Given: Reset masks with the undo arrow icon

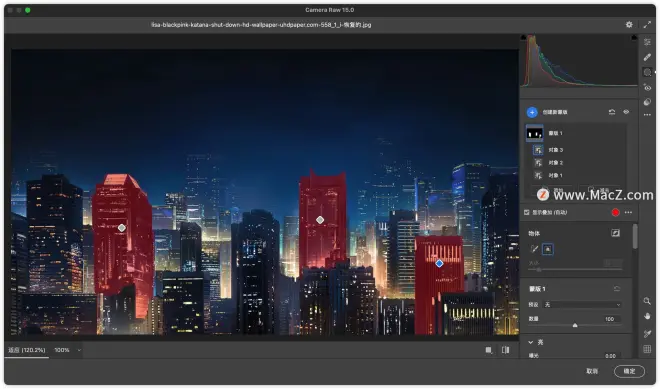Looking at the screenshot, I should pyautogui.click(x=612, y=112).
